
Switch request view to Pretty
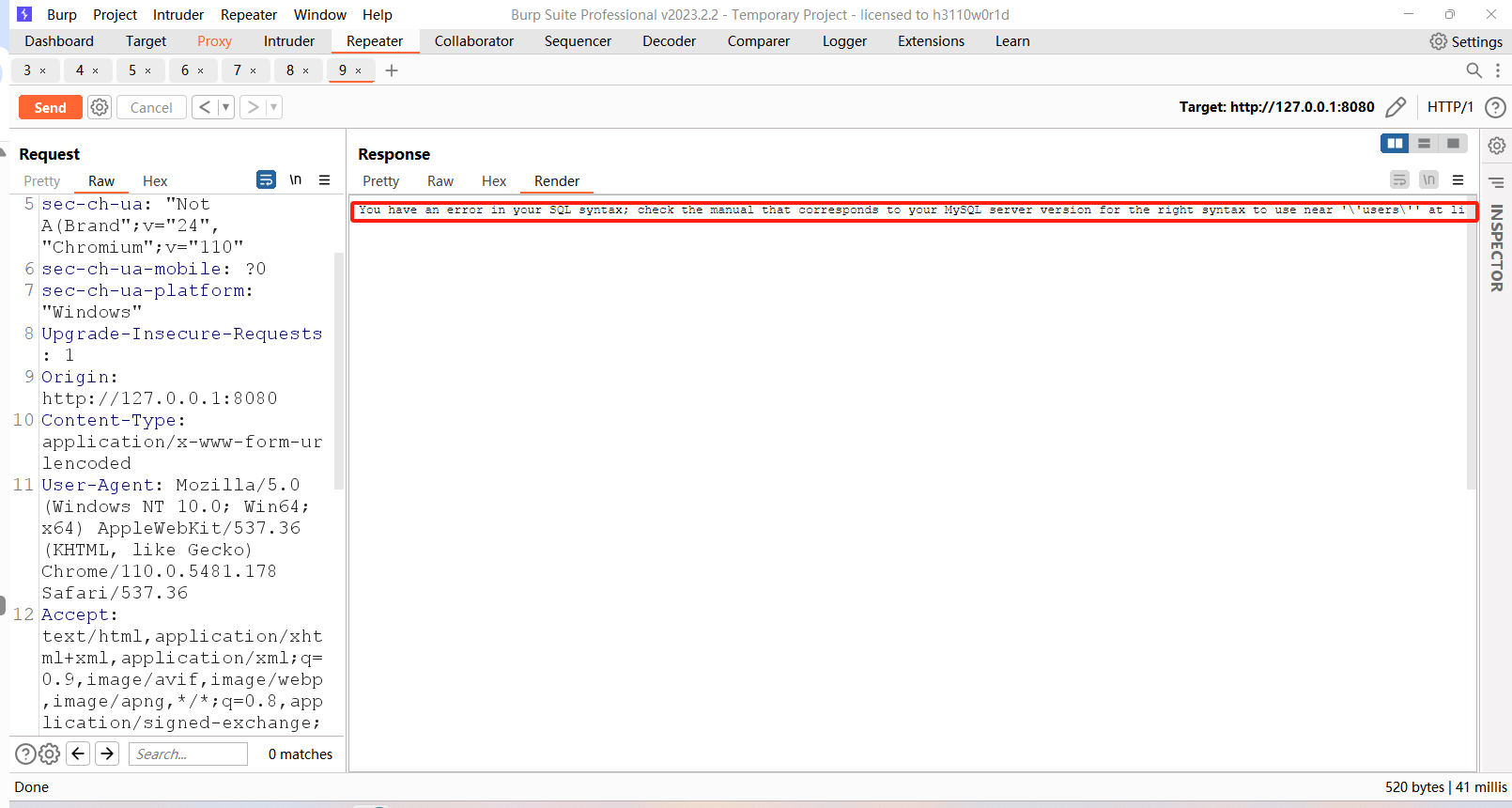[42, 181]
